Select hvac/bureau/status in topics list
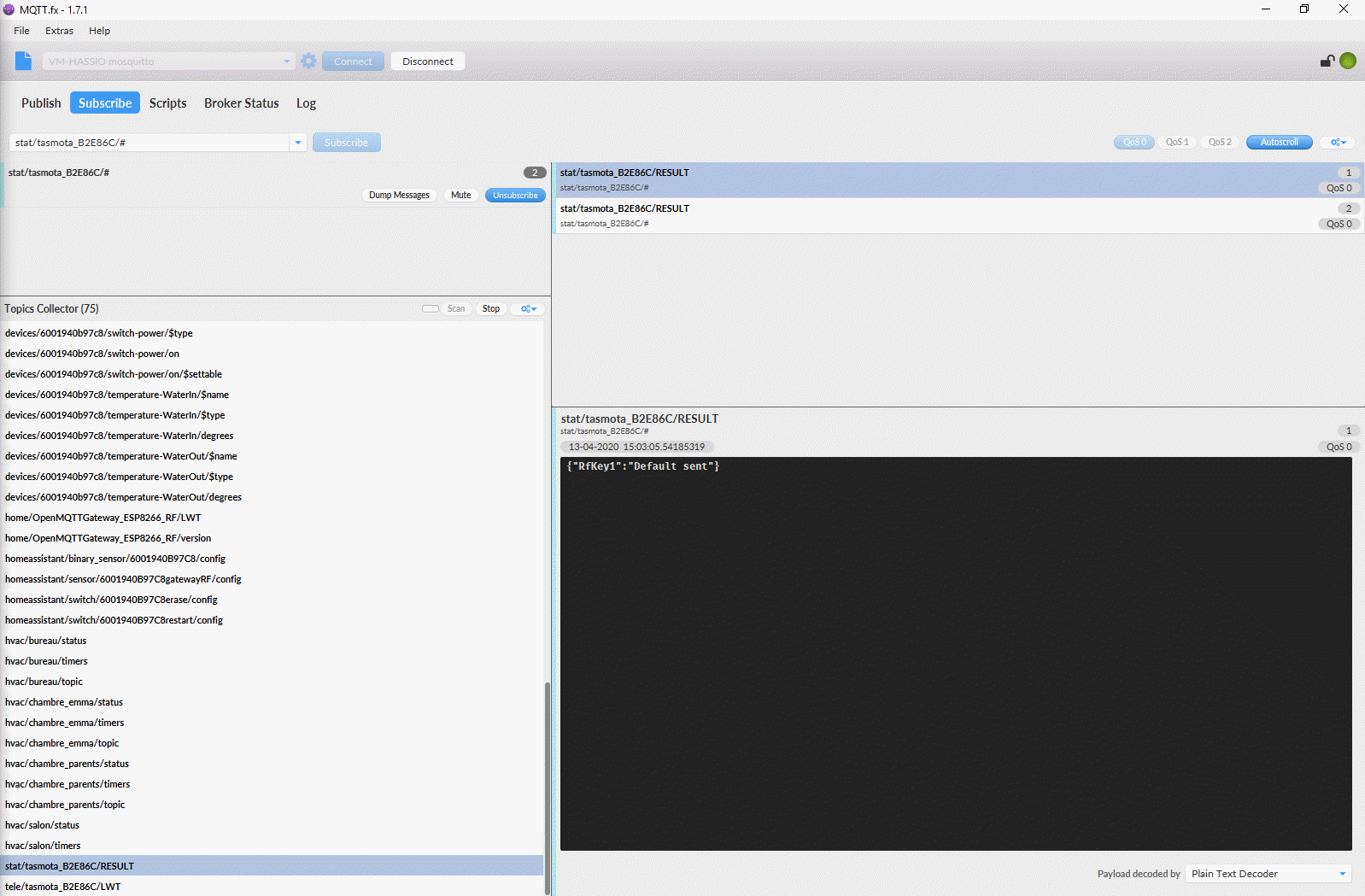The image size is (1365, 896). click(x=46, y=641)
